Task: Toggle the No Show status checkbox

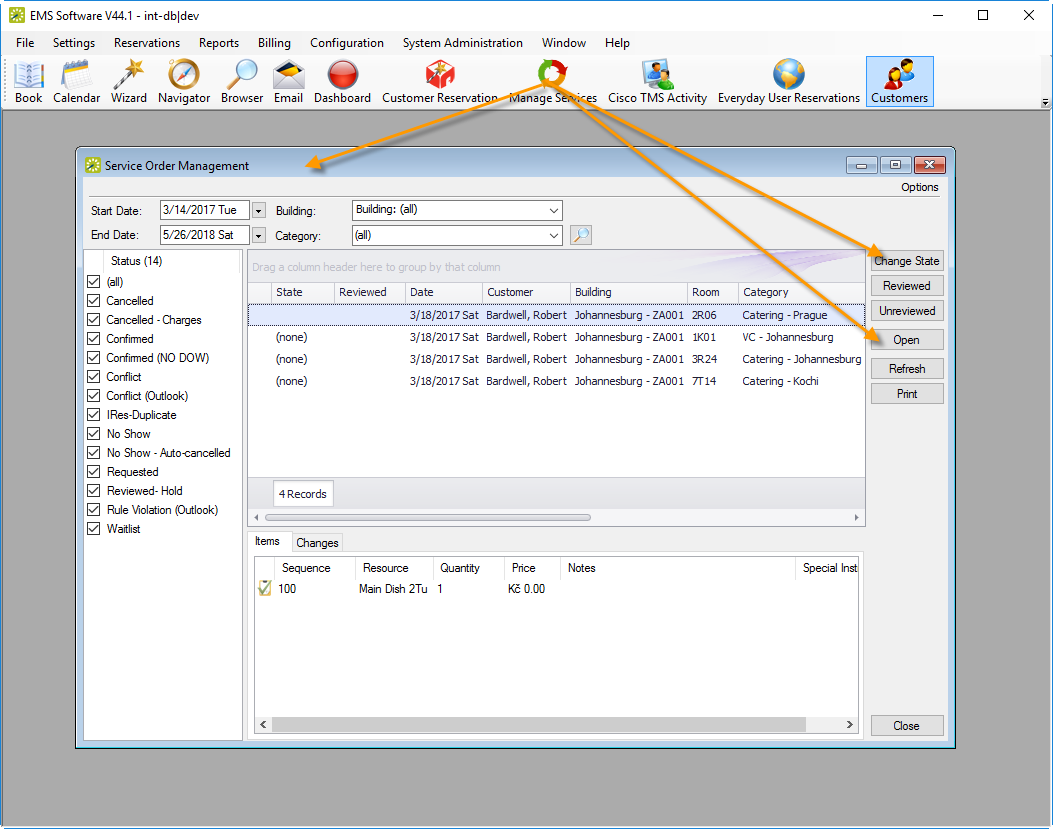Action: pos(94,434)
